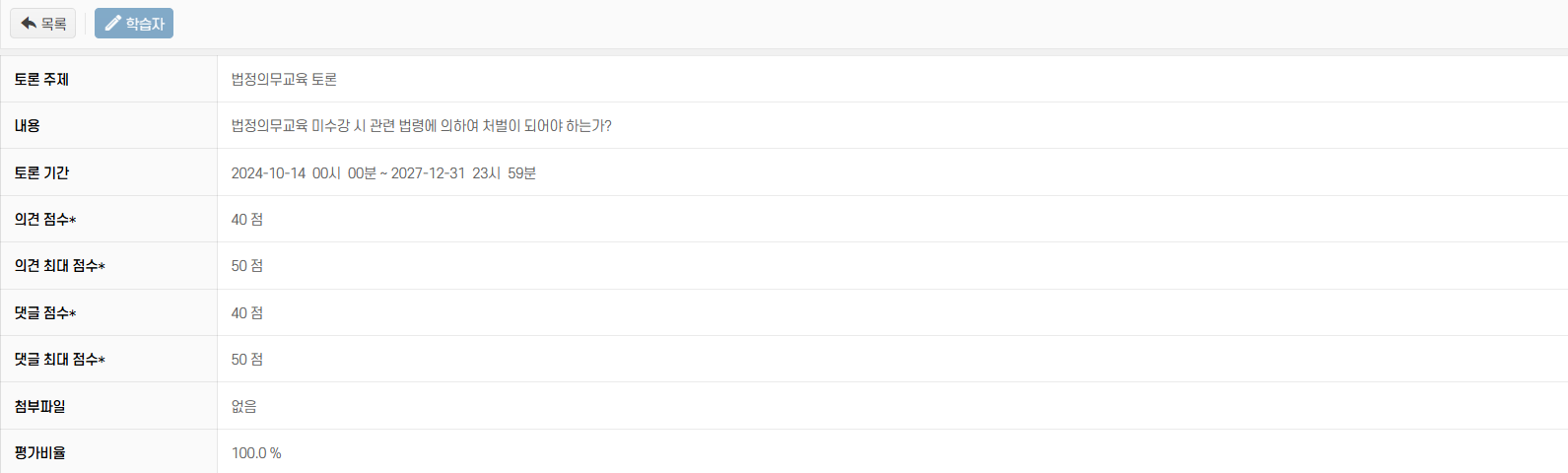The height and width of the screenshot is (473, 1568).
Task: Open the 학습자 button
Action: (x=134, y=23)
